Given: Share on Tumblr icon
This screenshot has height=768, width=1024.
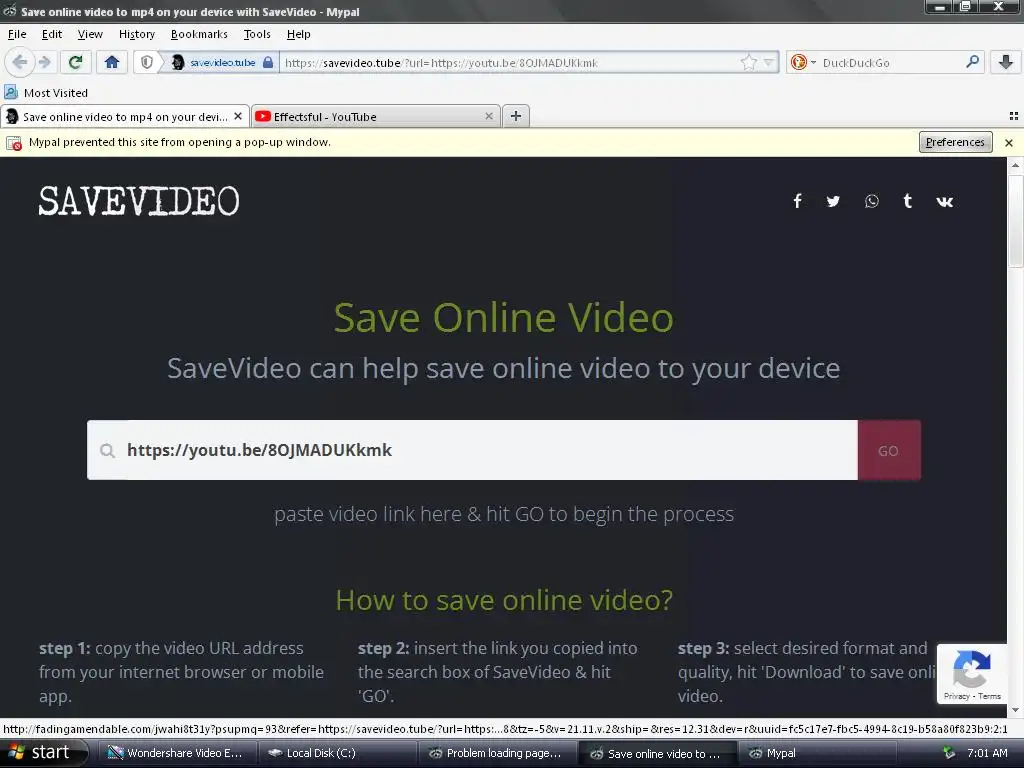Looking at the screenshot, I should [907, 201].
